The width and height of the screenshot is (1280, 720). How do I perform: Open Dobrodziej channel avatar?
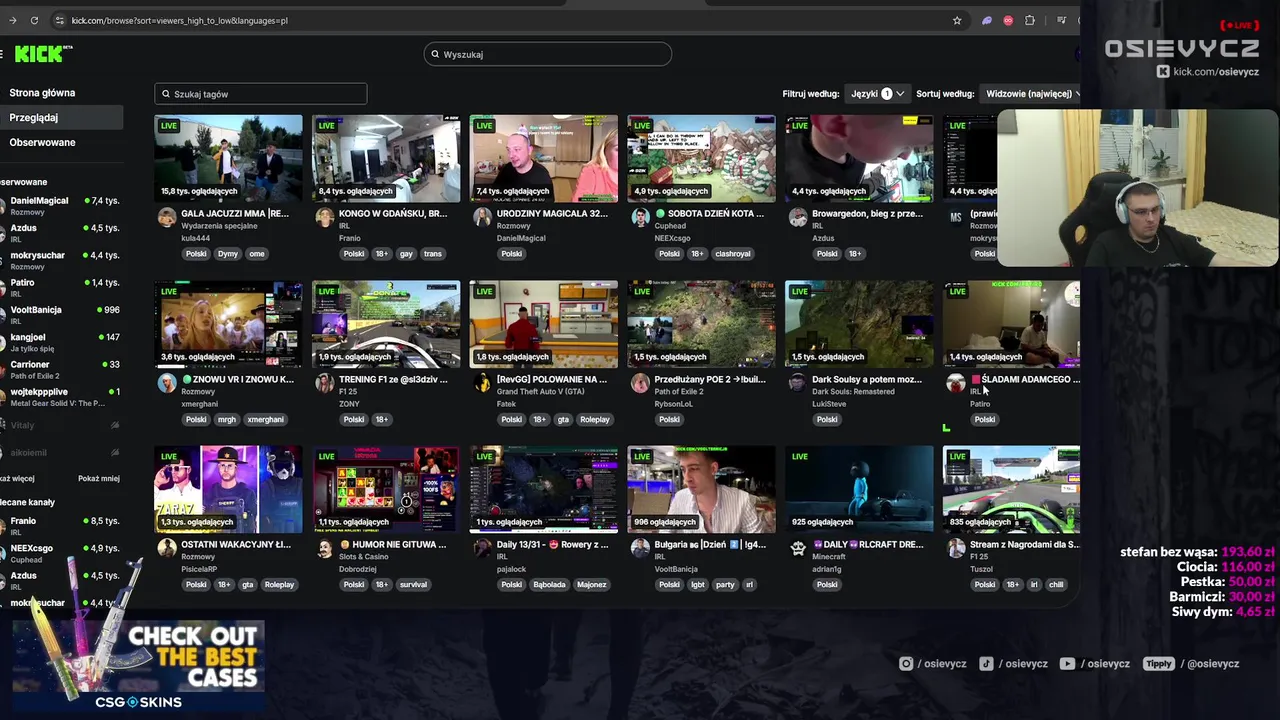tap(324, 548)
